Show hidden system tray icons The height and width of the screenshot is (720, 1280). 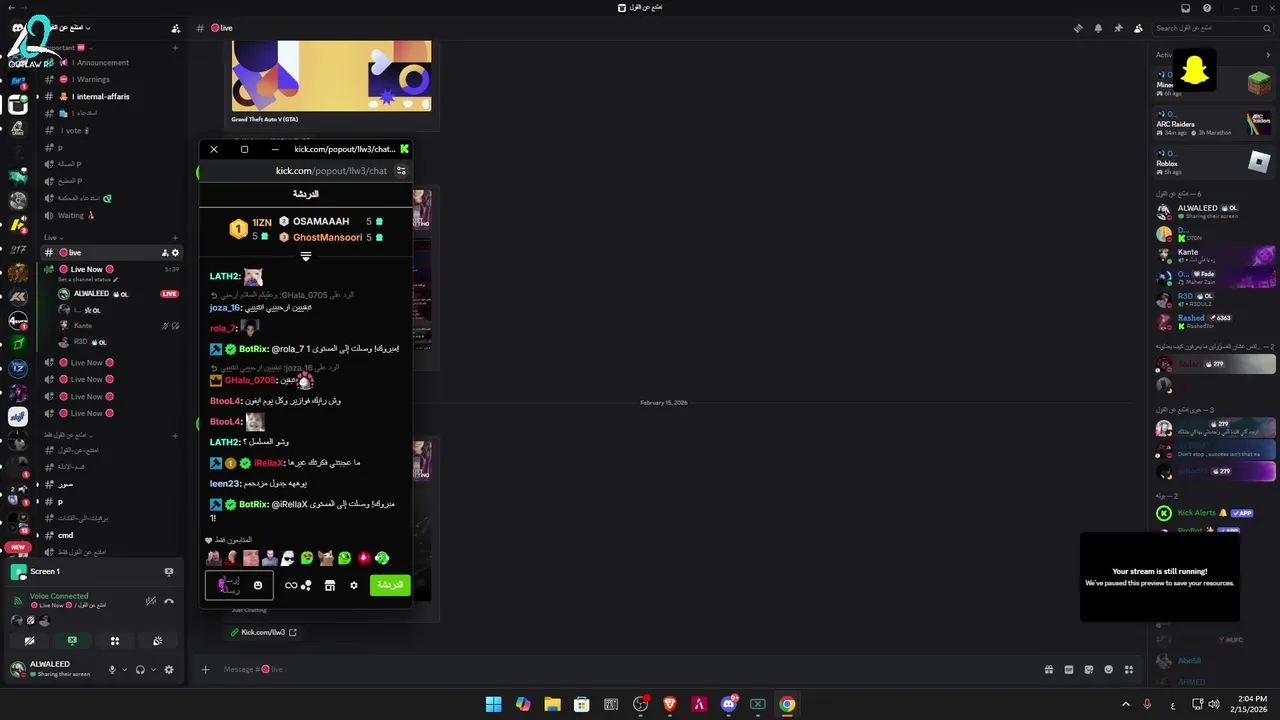tap(1126, 704)
